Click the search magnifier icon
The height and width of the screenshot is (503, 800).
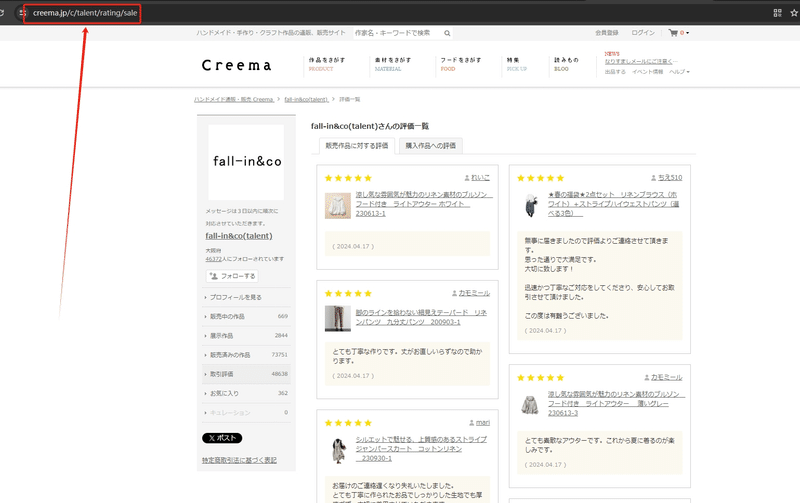coord(447,33)
